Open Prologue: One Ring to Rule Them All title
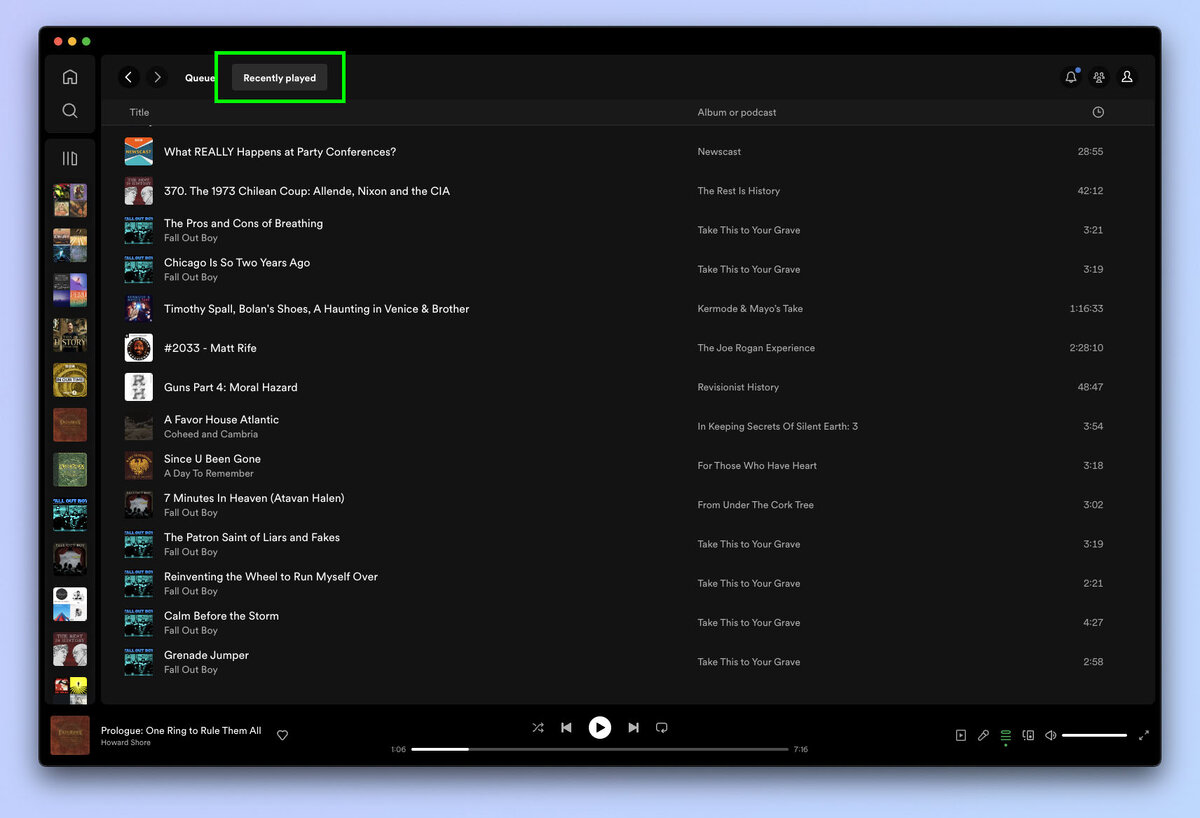 [181, 730]
